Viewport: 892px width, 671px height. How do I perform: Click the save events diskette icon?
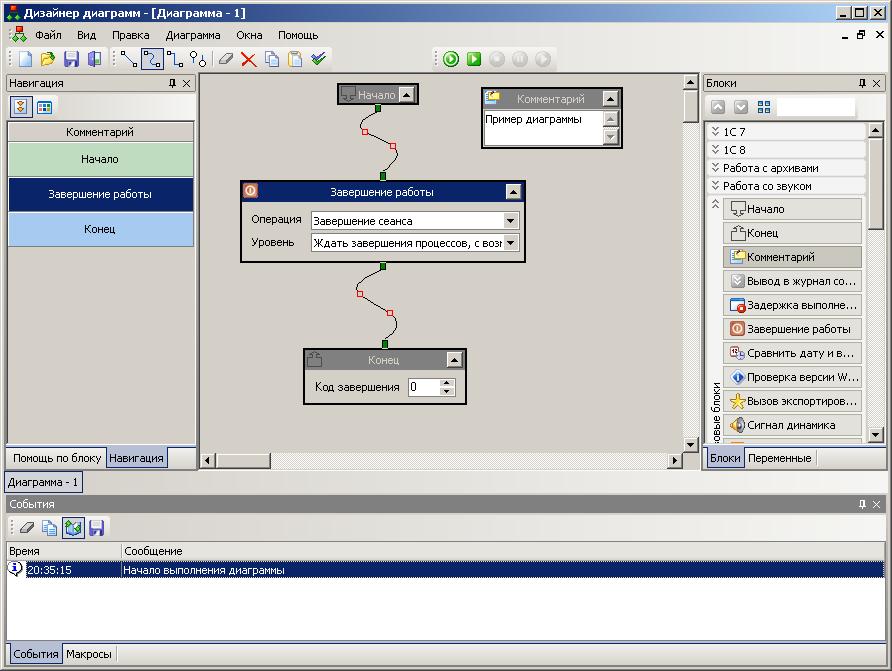pos(97,528)
